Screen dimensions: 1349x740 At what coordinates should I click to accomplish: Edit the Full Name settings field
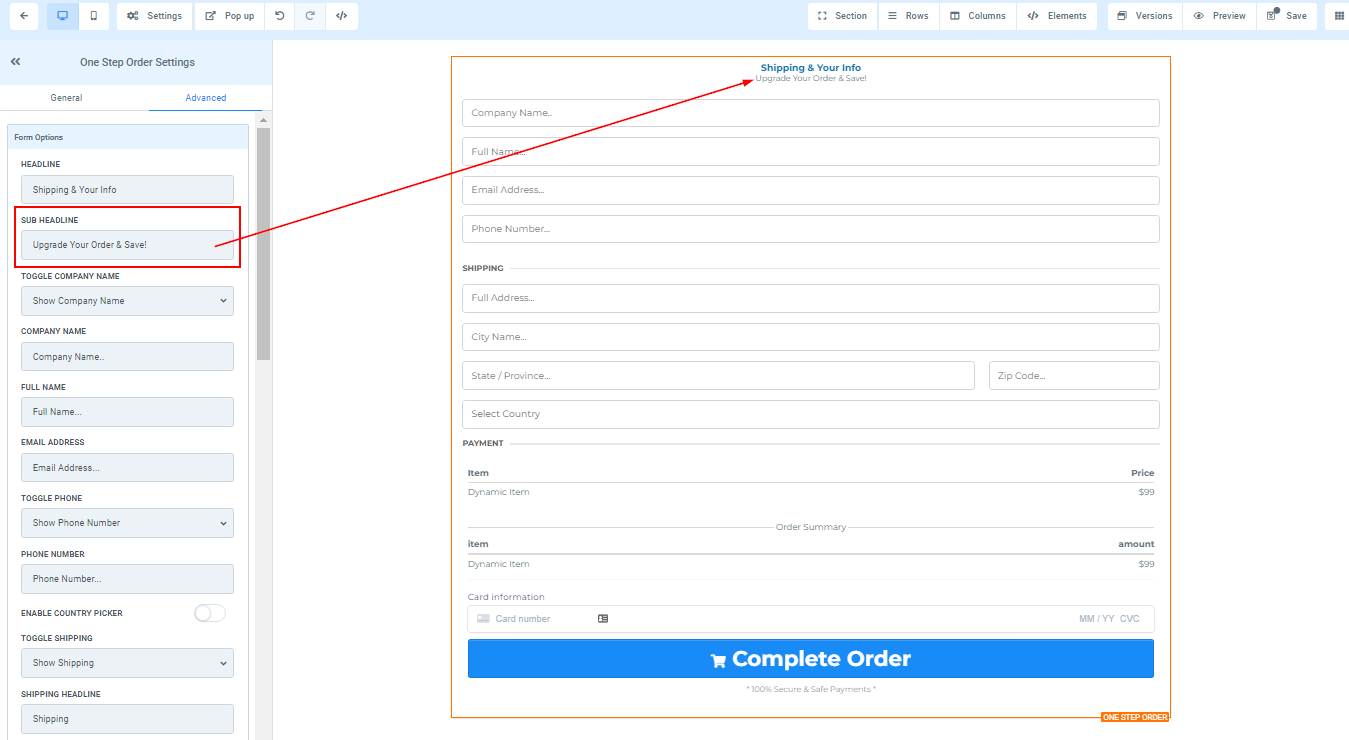(x=127, y=412)
